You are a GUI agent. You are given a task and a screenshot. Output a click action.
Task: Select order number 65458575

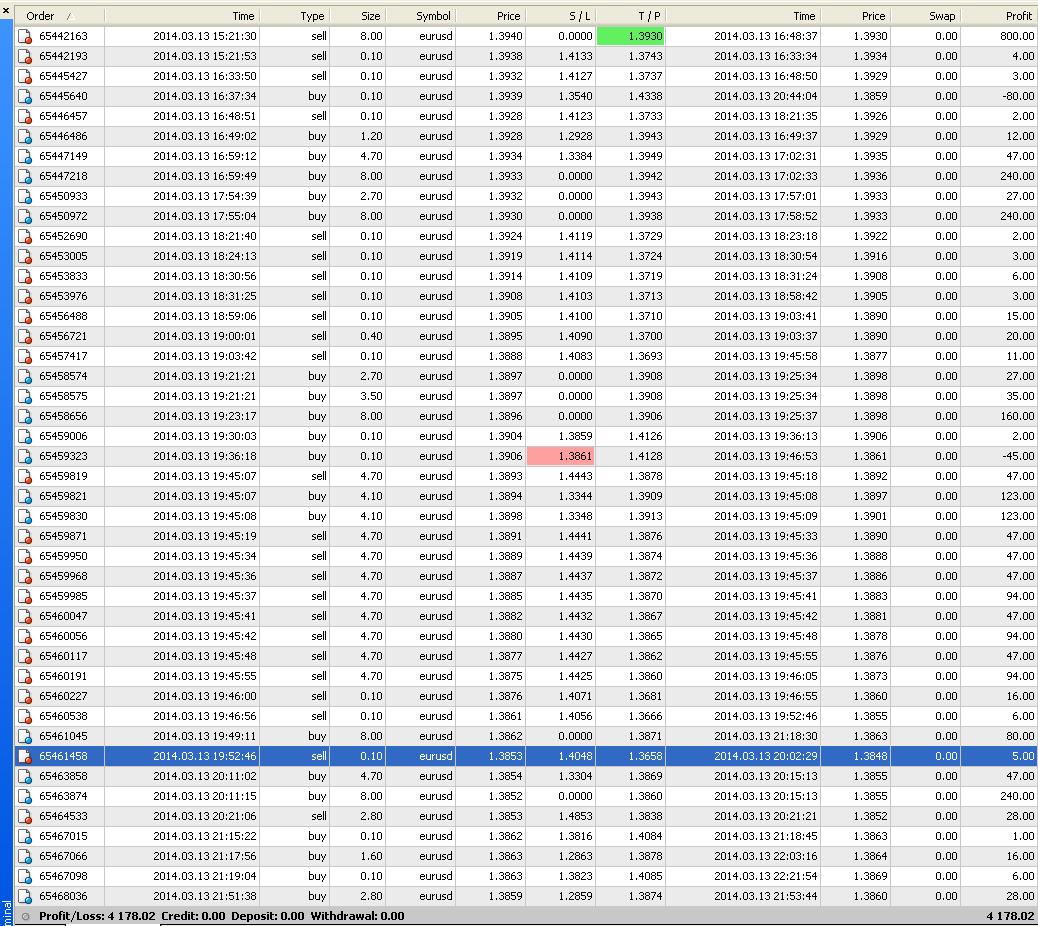tap(63, 396)
